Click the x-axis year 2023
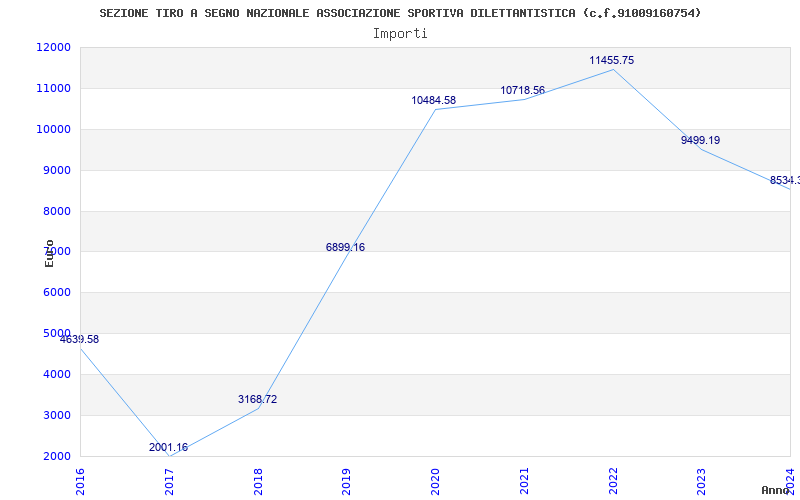800x500 pixels. pyautogui.click(x=702, y=481)
